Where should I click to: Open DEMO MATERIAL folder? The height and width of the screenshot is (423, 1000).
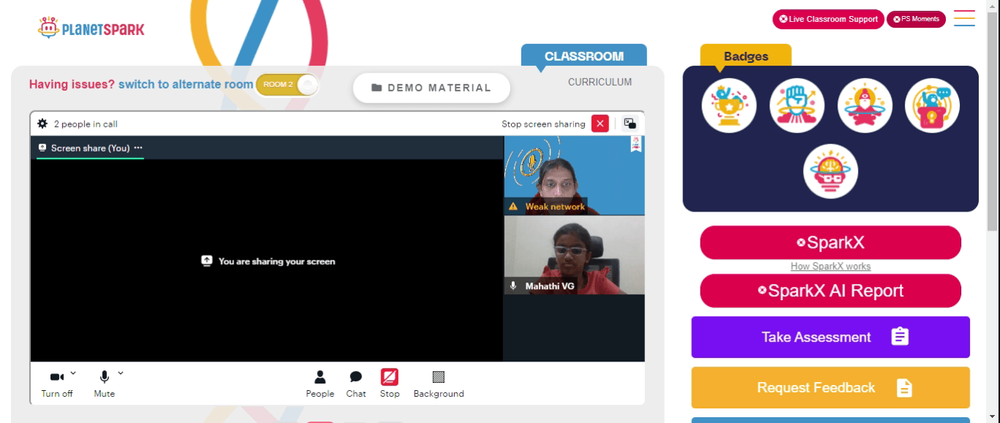pos(432,88)
